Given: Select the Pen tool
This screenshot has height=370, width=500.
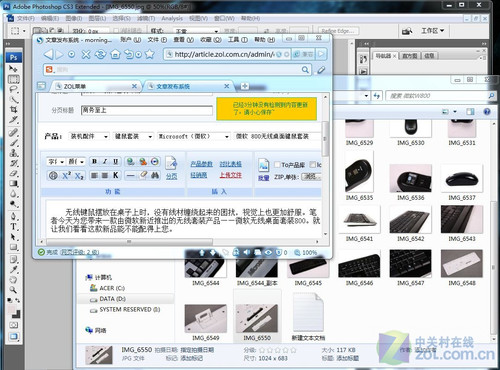Looking at the screenshot, I should pyautogui.click(x=14, y=217).
